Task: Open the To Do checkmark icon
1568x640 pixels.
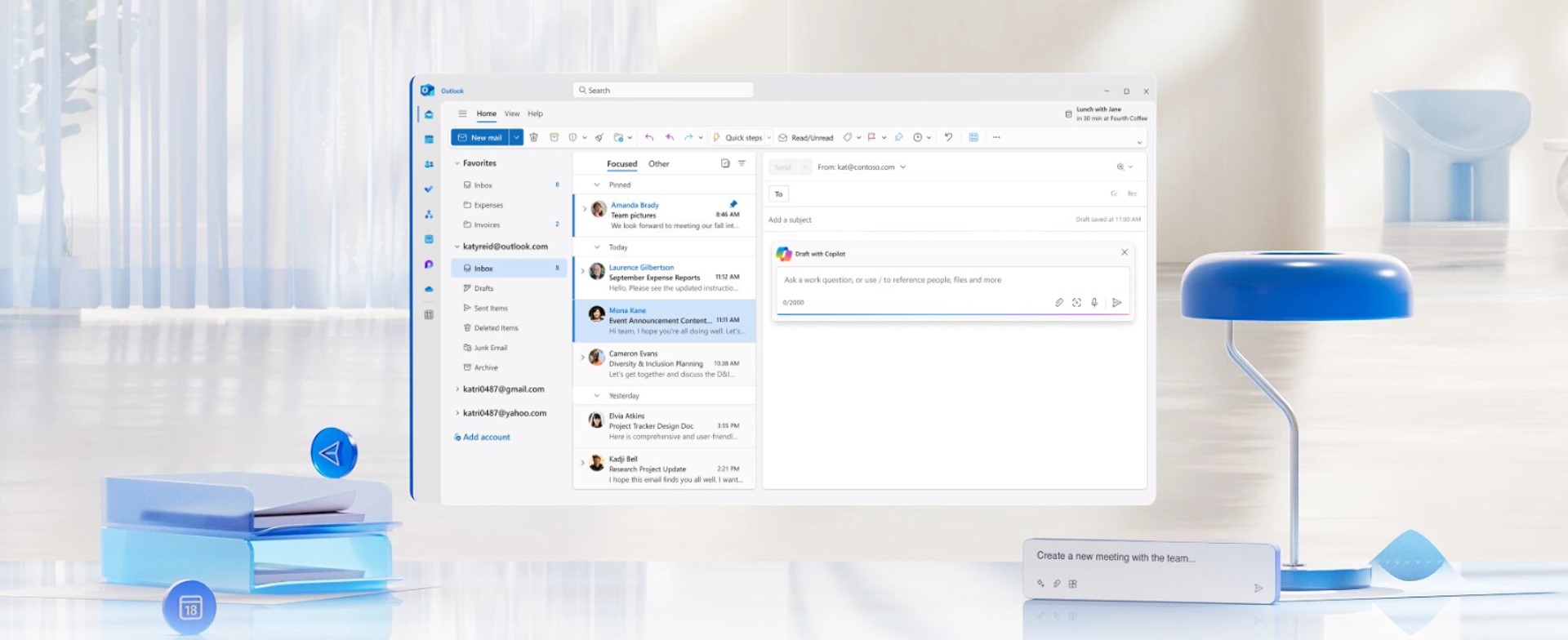Action: click(429, 189)
